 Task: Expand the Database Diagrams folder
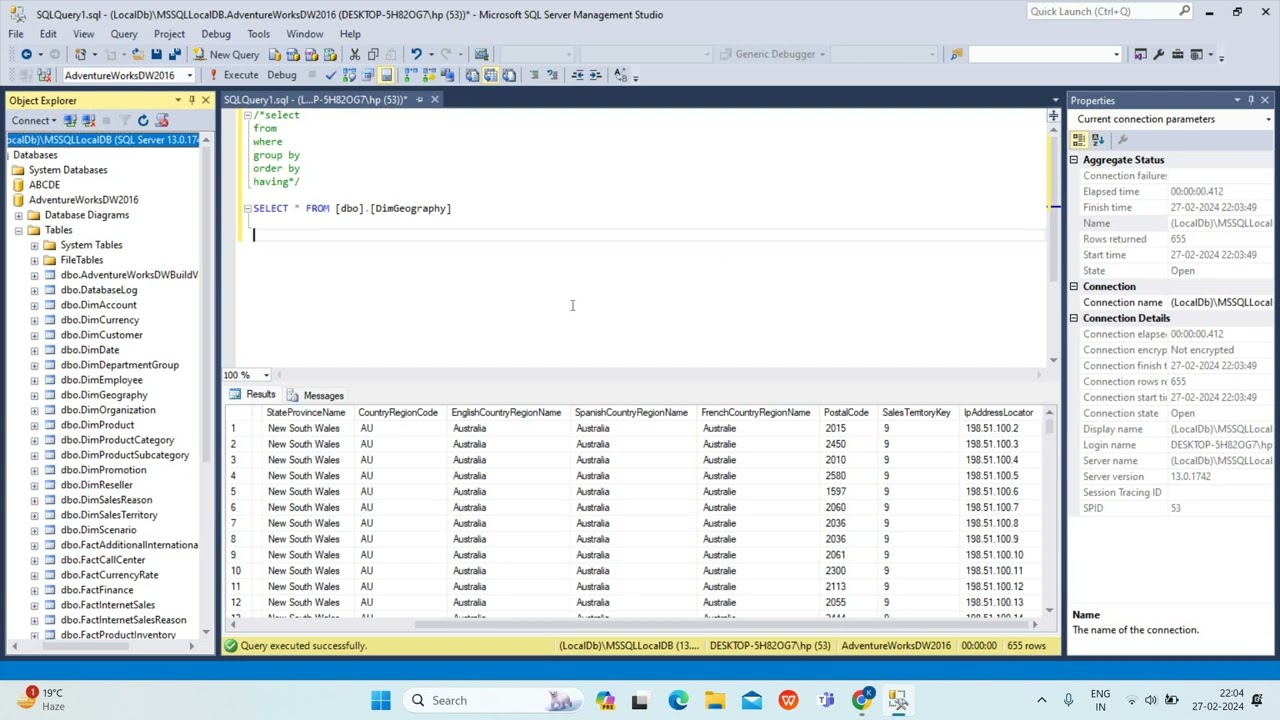[x=19, y=215]
